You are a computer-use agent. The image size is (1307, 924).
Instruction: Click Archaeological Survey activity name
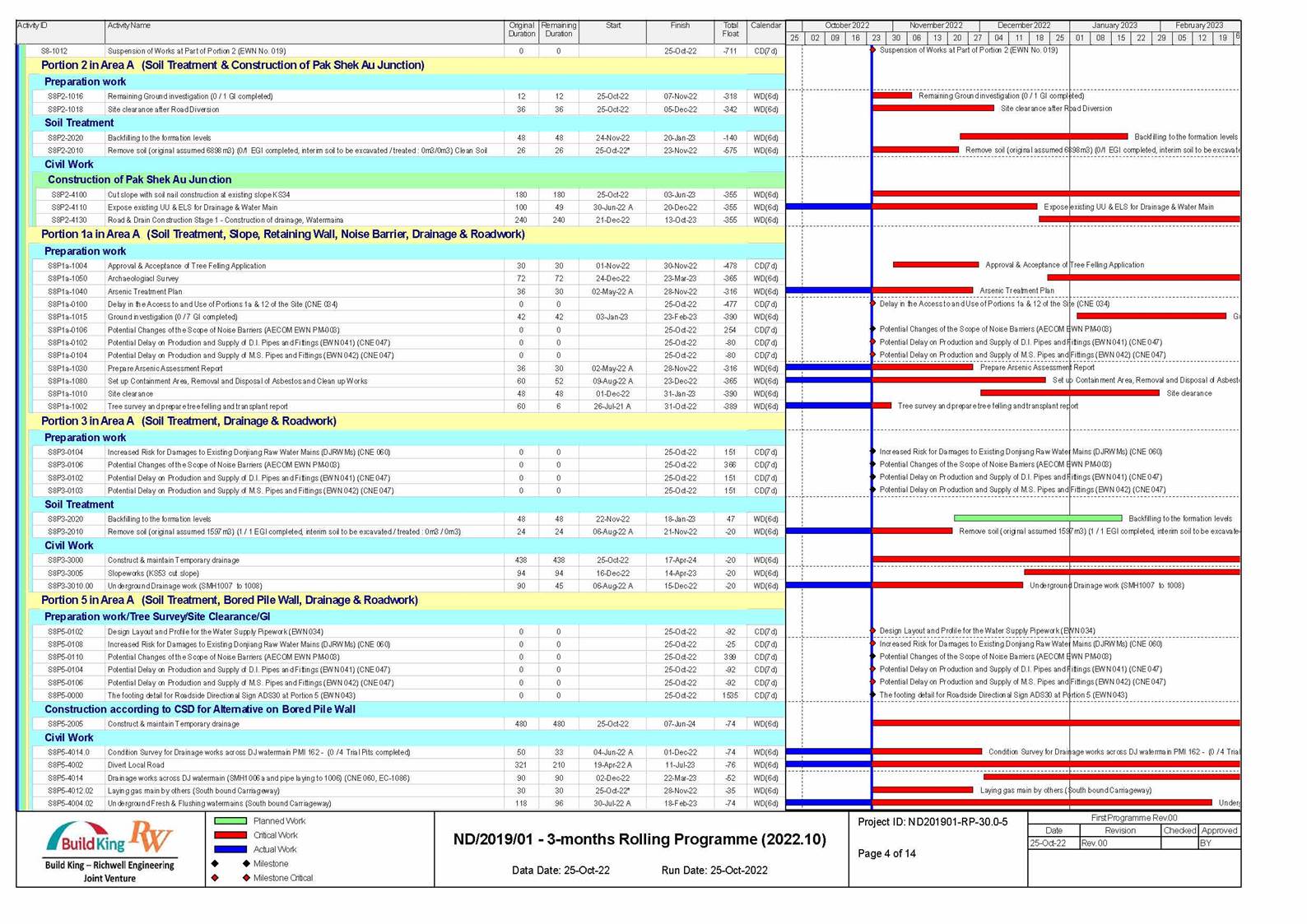(x=143, y=279)
